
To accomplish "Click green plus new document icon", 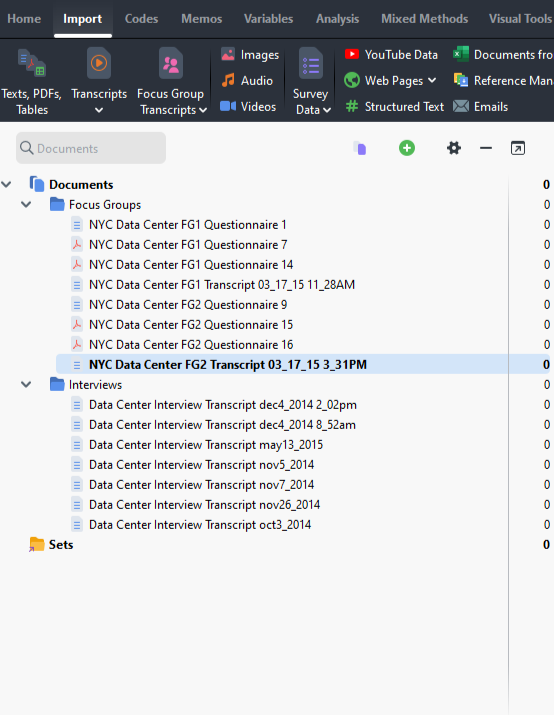I will pyautogui.click(x=407, y=148).
